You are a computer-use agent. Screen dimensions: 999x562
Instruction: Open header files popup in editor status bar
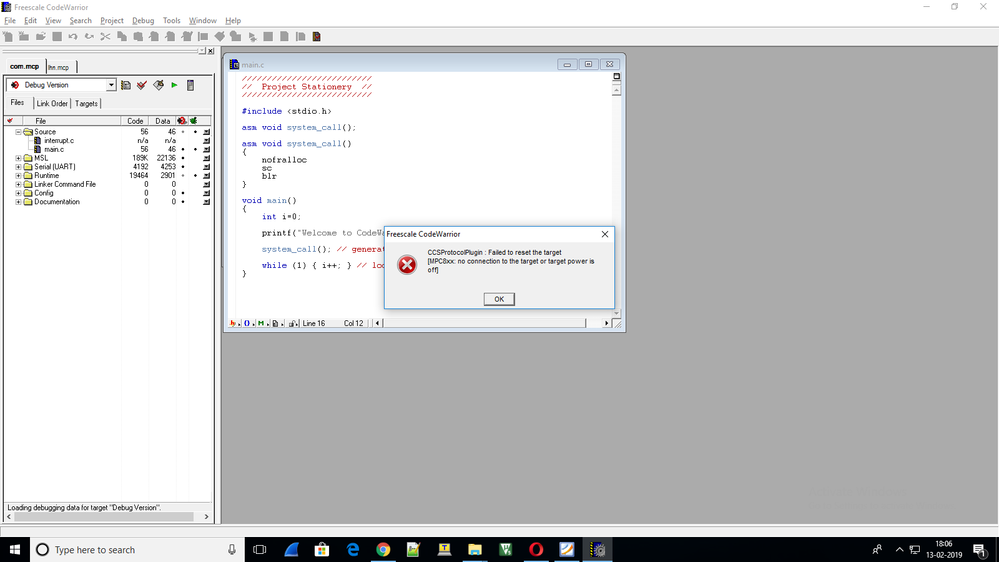tap(233, 323)
